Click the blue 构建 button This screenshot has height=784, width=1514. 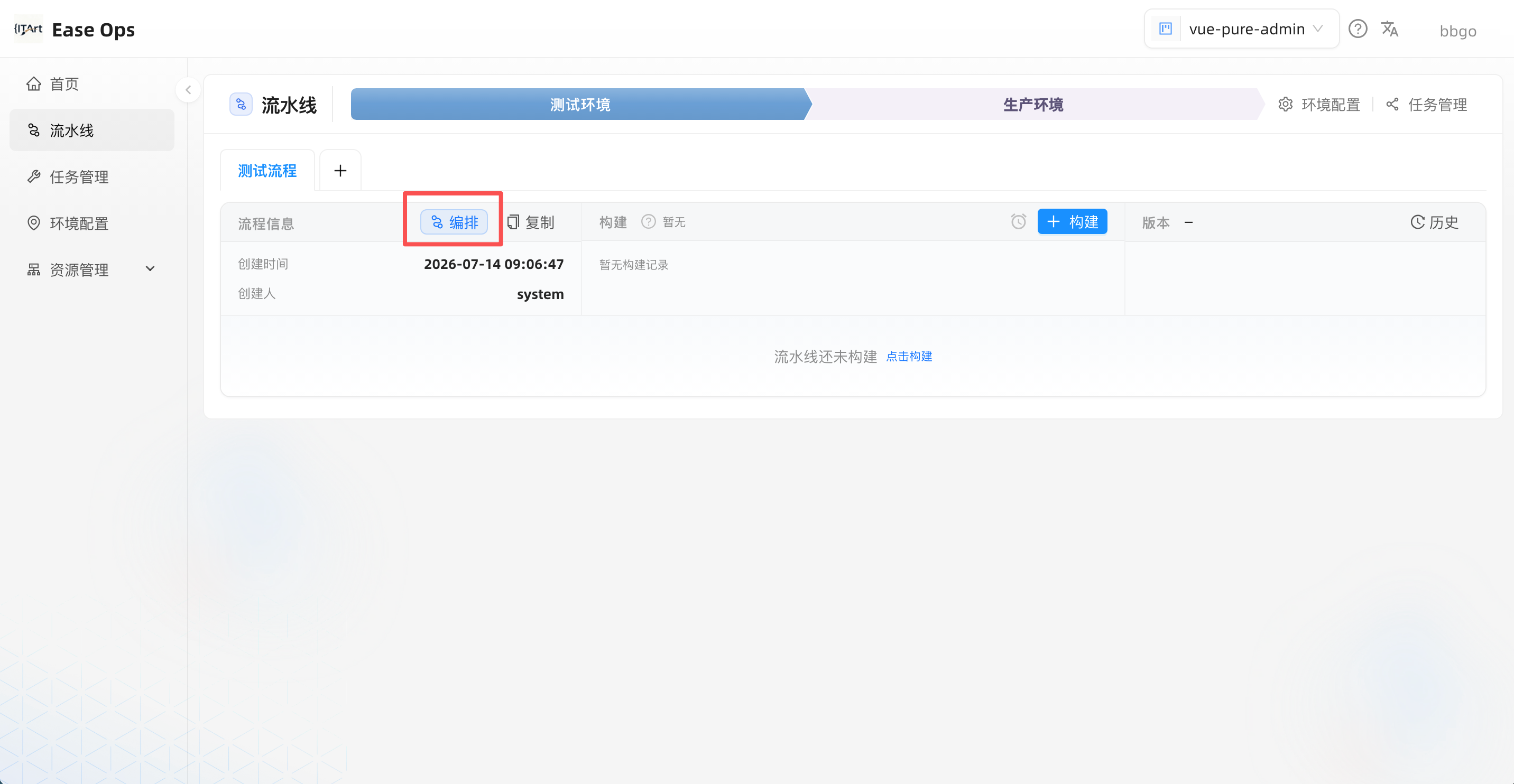click(x=1072, y=221)
